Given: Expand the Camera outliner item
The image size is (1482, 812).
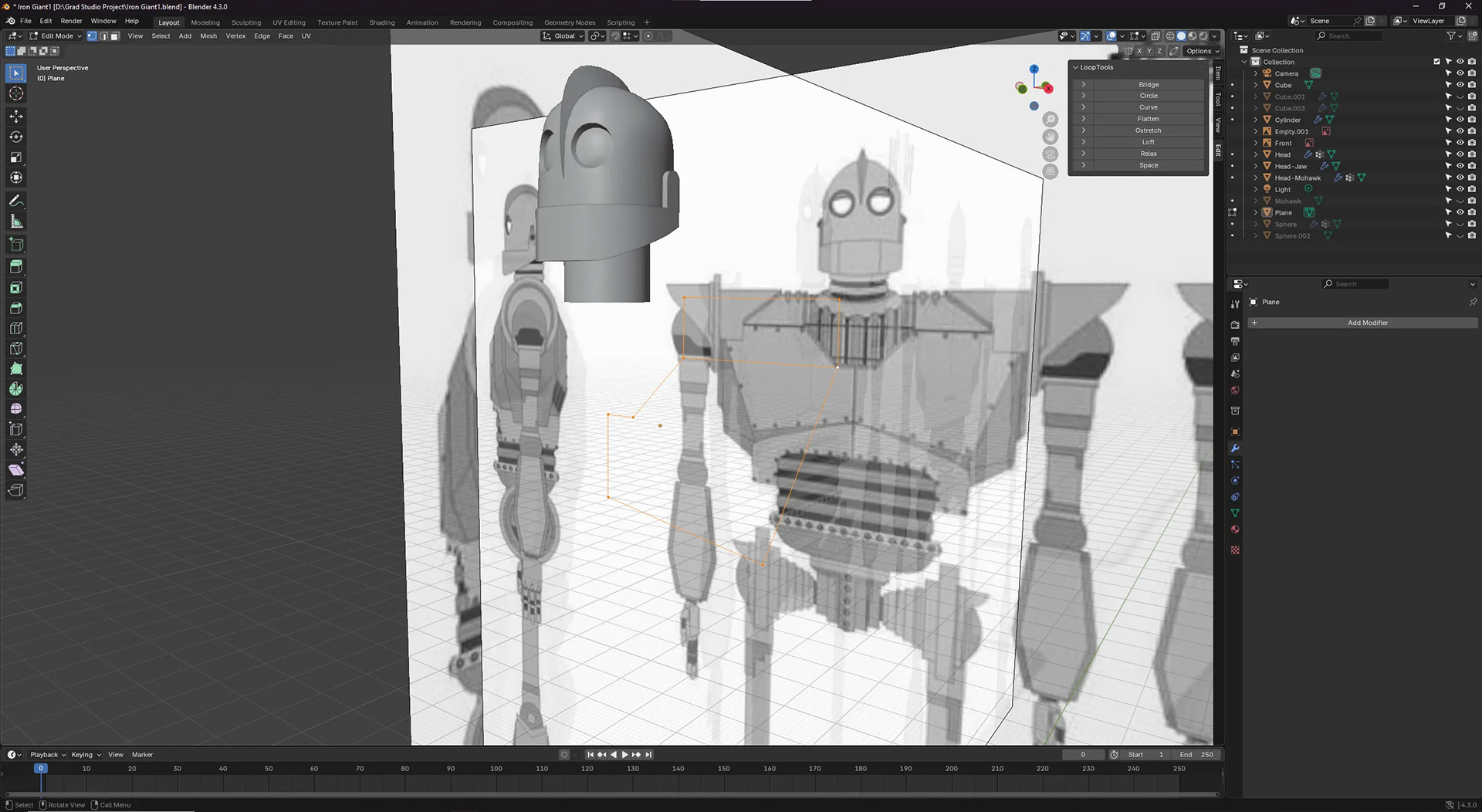Looking at the screenshot, I should tap(1256, 73).
